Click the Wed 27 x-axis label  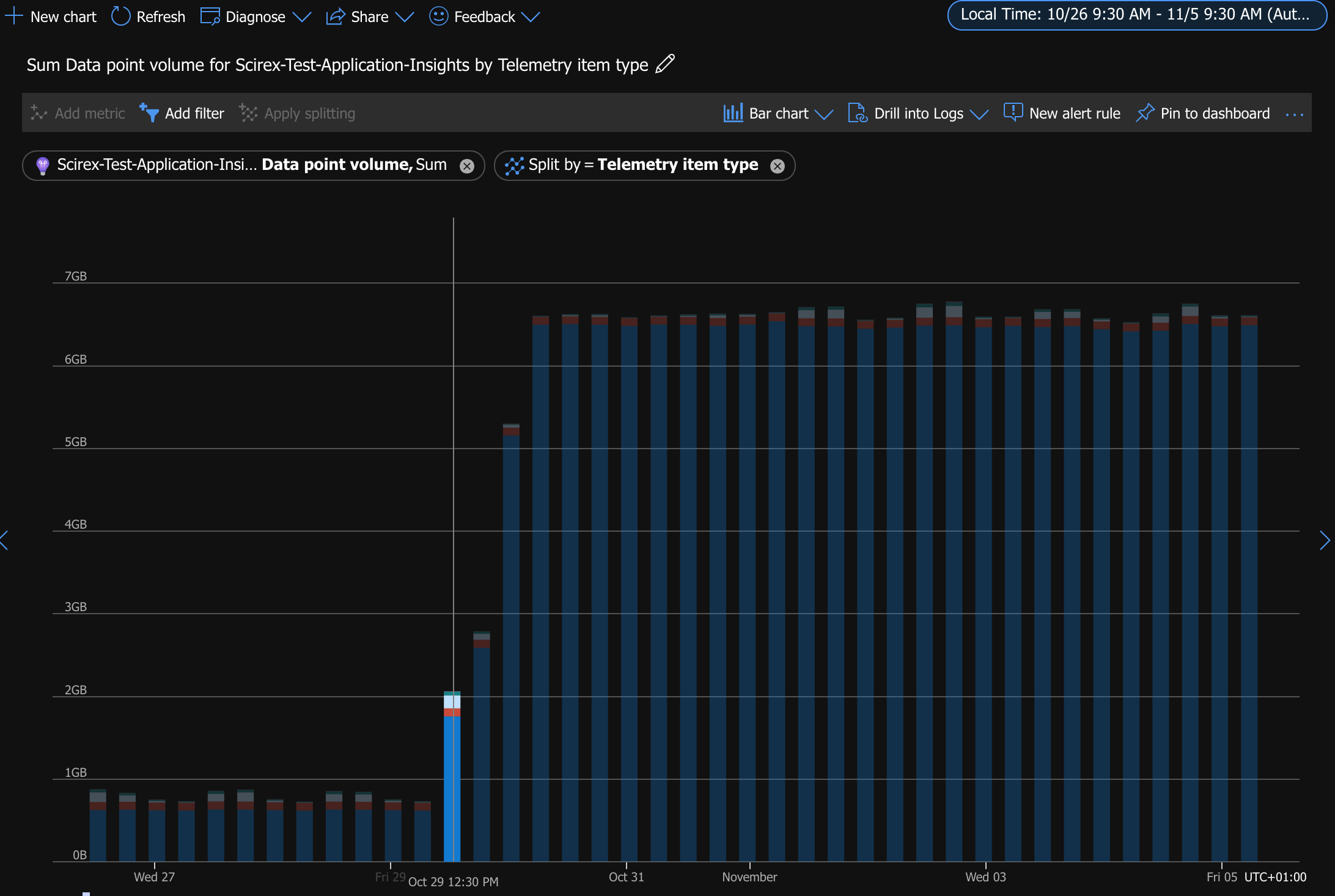pos(154,876)
